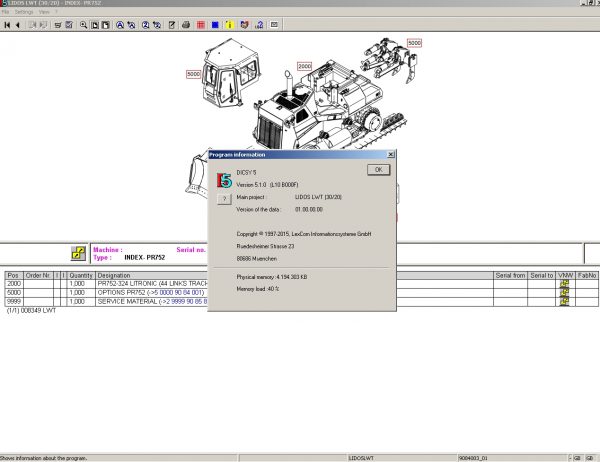Click INDEX- PR752 type text
Viewport: 600px width, 462px height.
[x=145, y=258]
